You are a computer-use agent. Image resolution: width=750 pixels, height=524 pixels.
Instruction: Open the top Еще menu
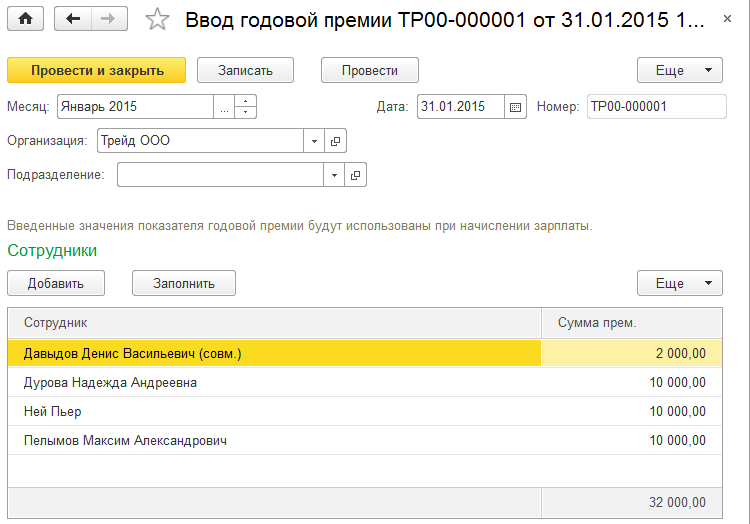tap(680, 70)
